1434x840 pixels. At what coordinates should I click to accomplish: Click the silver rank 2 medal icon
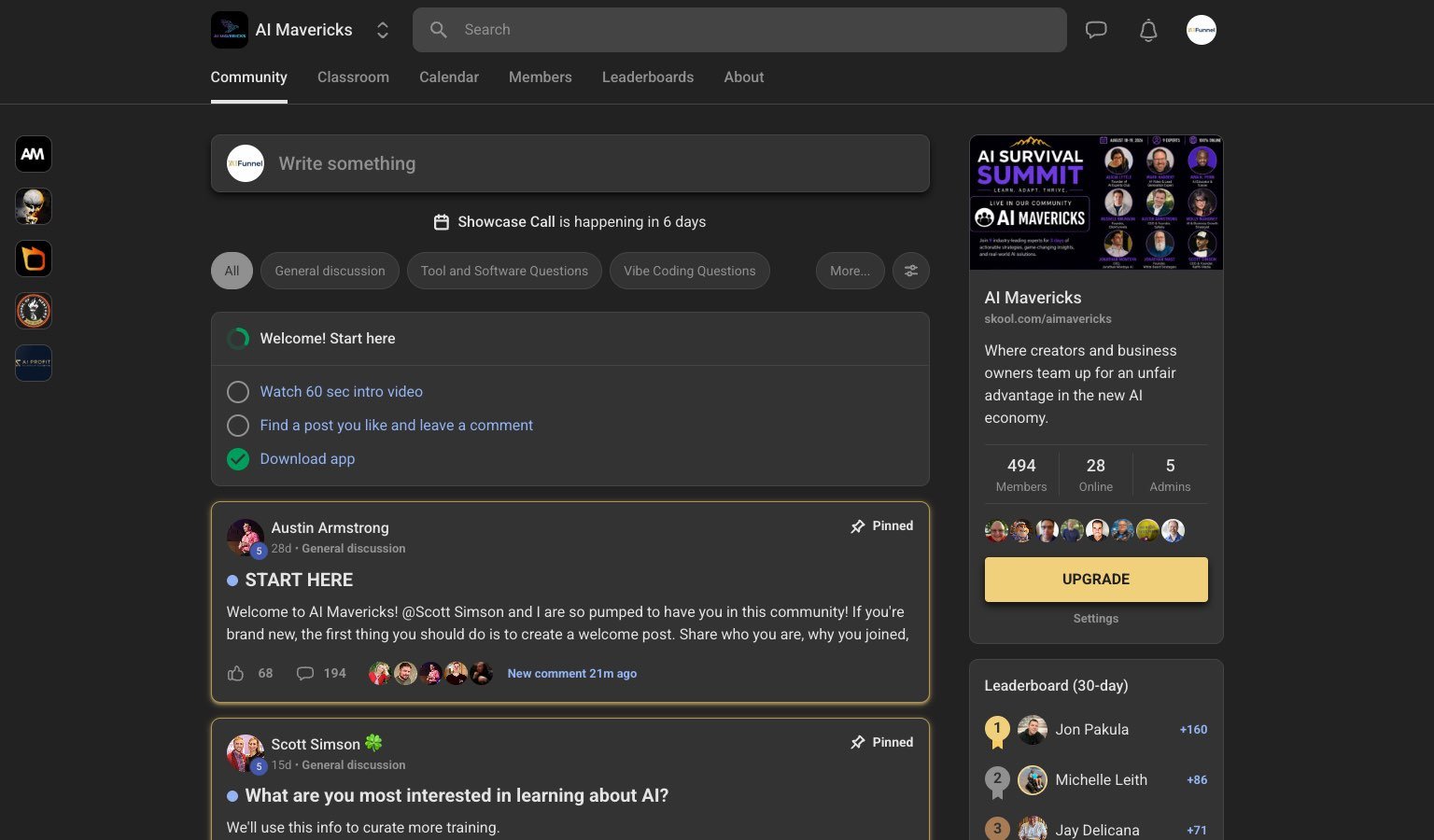[x=997, y=782]
